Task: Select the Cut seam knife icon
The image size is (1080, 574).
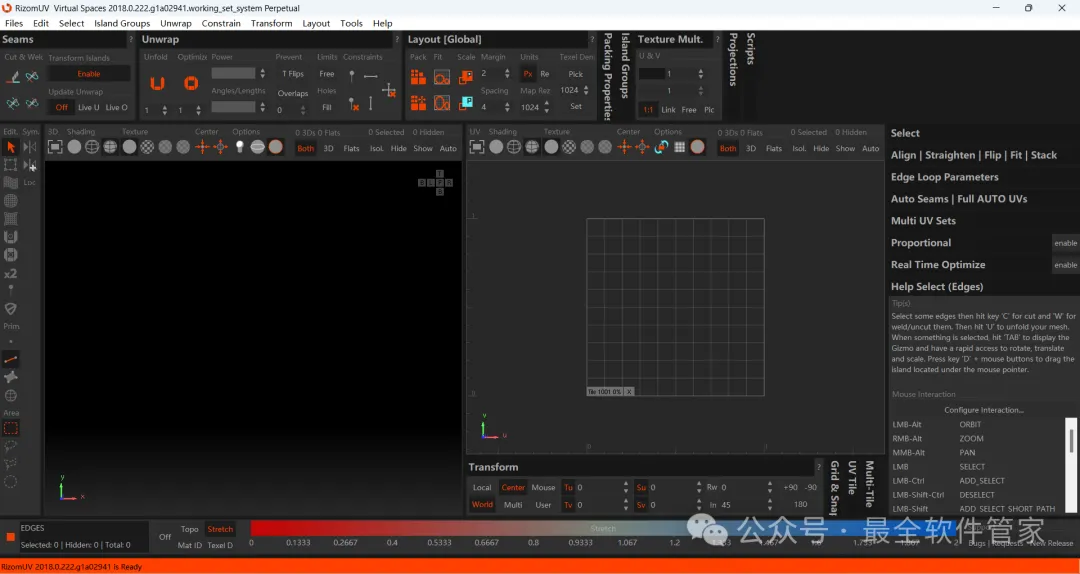Action: click(12, 76)
